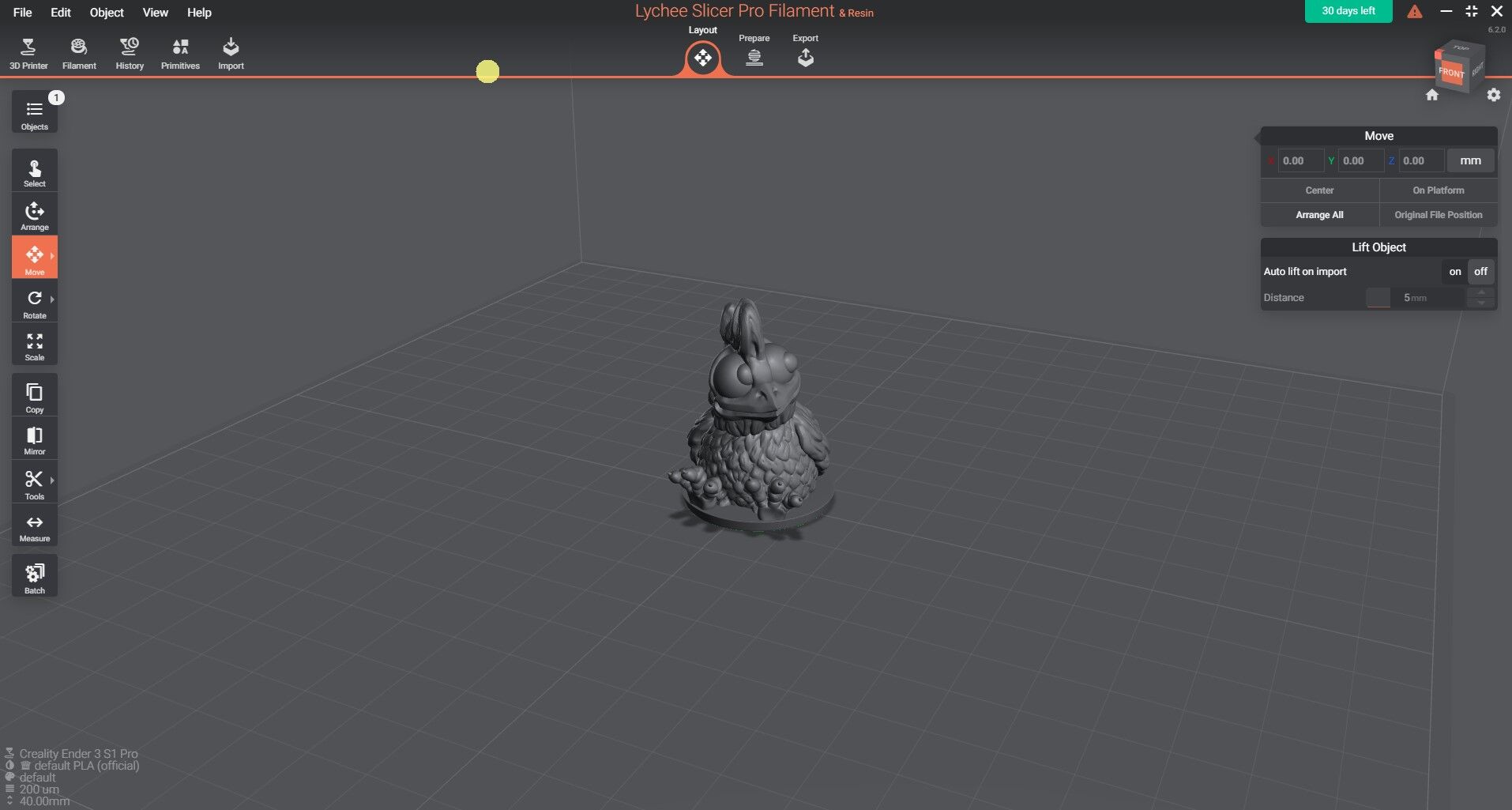
Task: Expand Move tool options arrow
Action: click(x=54, y=257)
